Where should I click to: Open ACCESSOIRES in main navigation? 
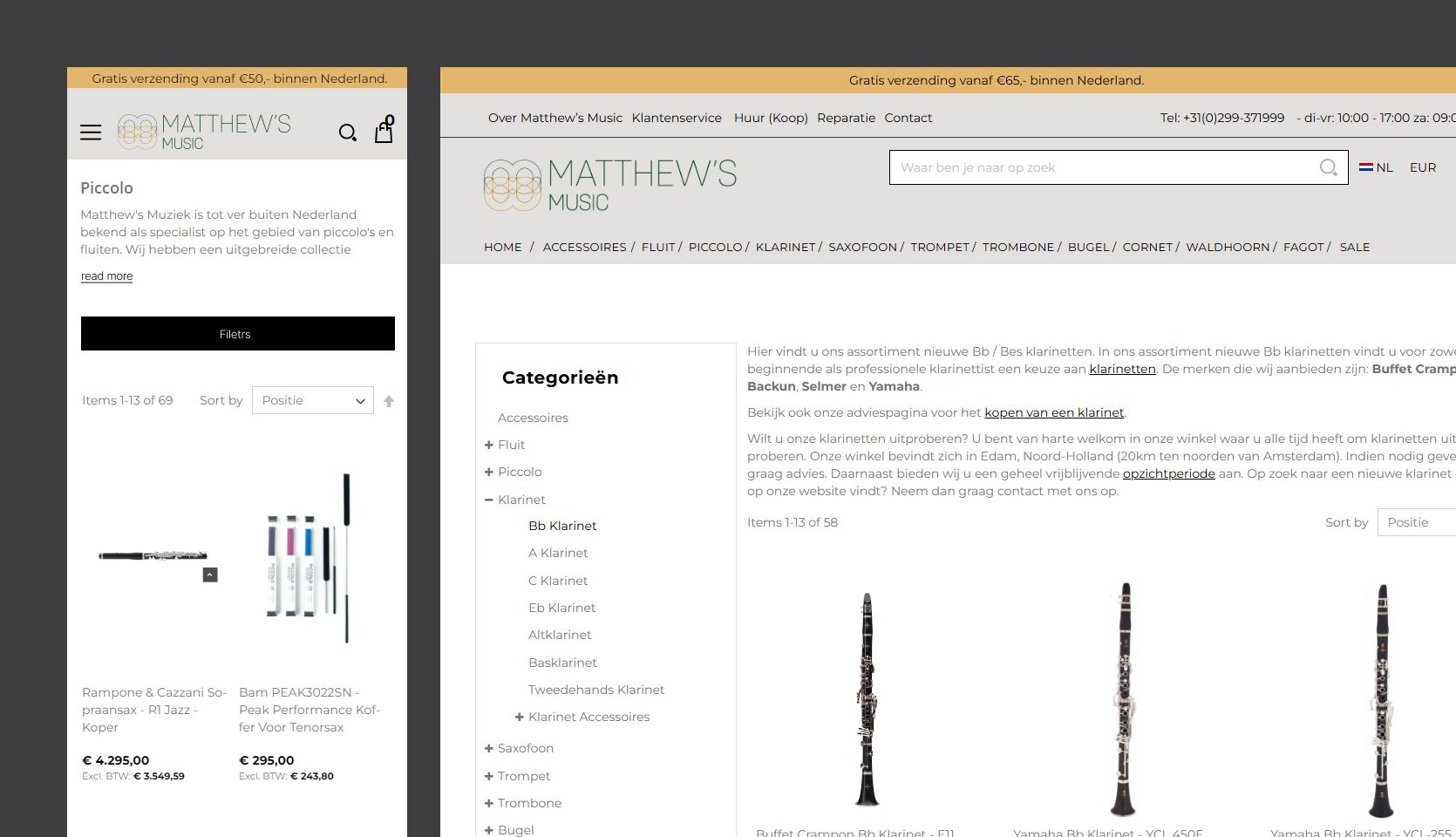tap(585, 248)
